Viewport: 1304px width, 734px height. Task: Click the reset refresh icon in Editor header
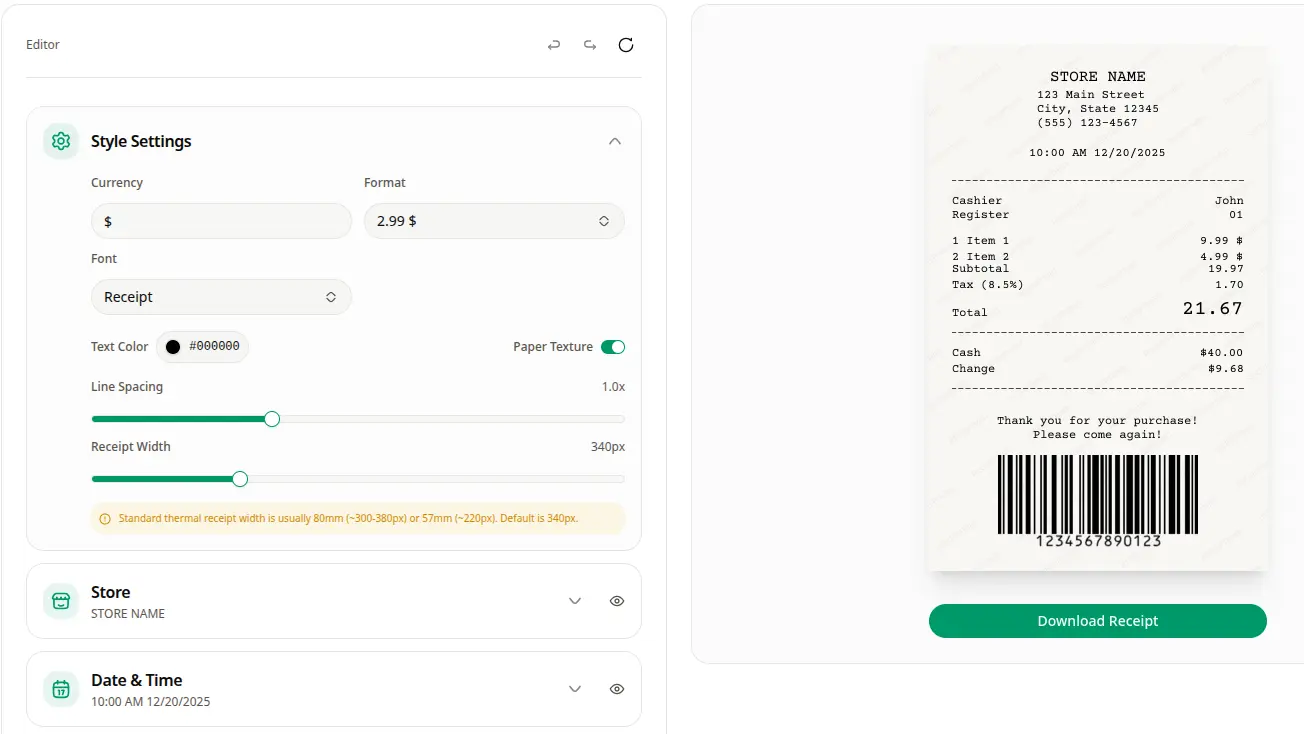pos(626,44)
